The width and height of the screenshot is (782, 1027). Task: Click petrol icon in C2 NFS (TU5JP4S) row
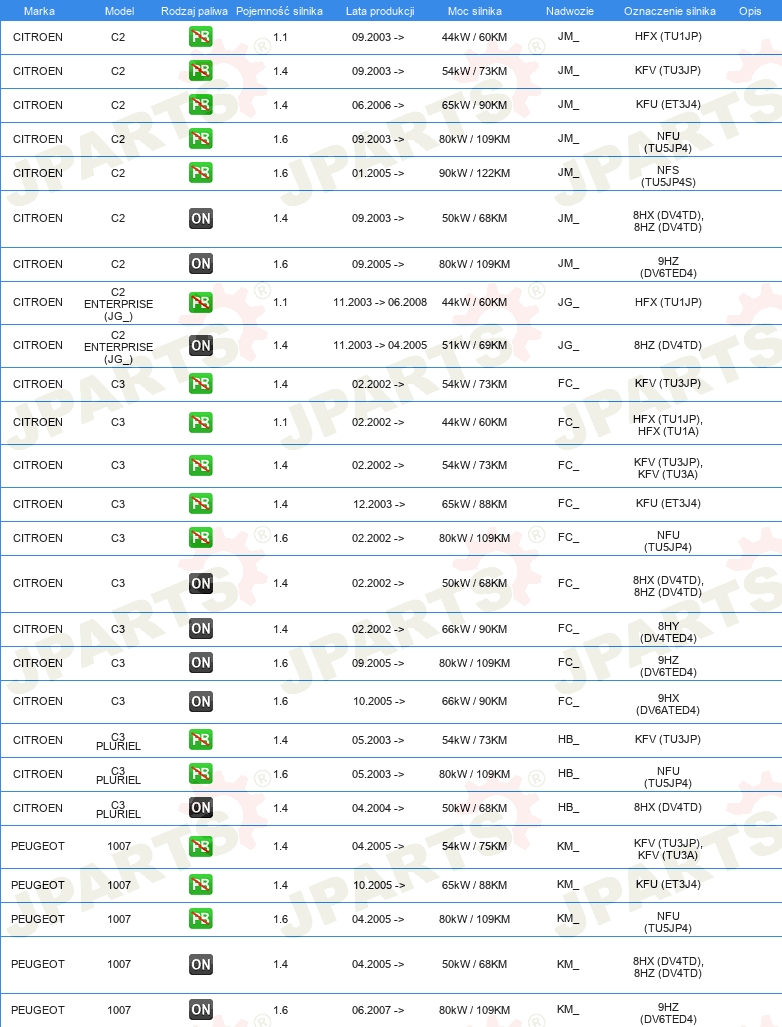[200, 173]
